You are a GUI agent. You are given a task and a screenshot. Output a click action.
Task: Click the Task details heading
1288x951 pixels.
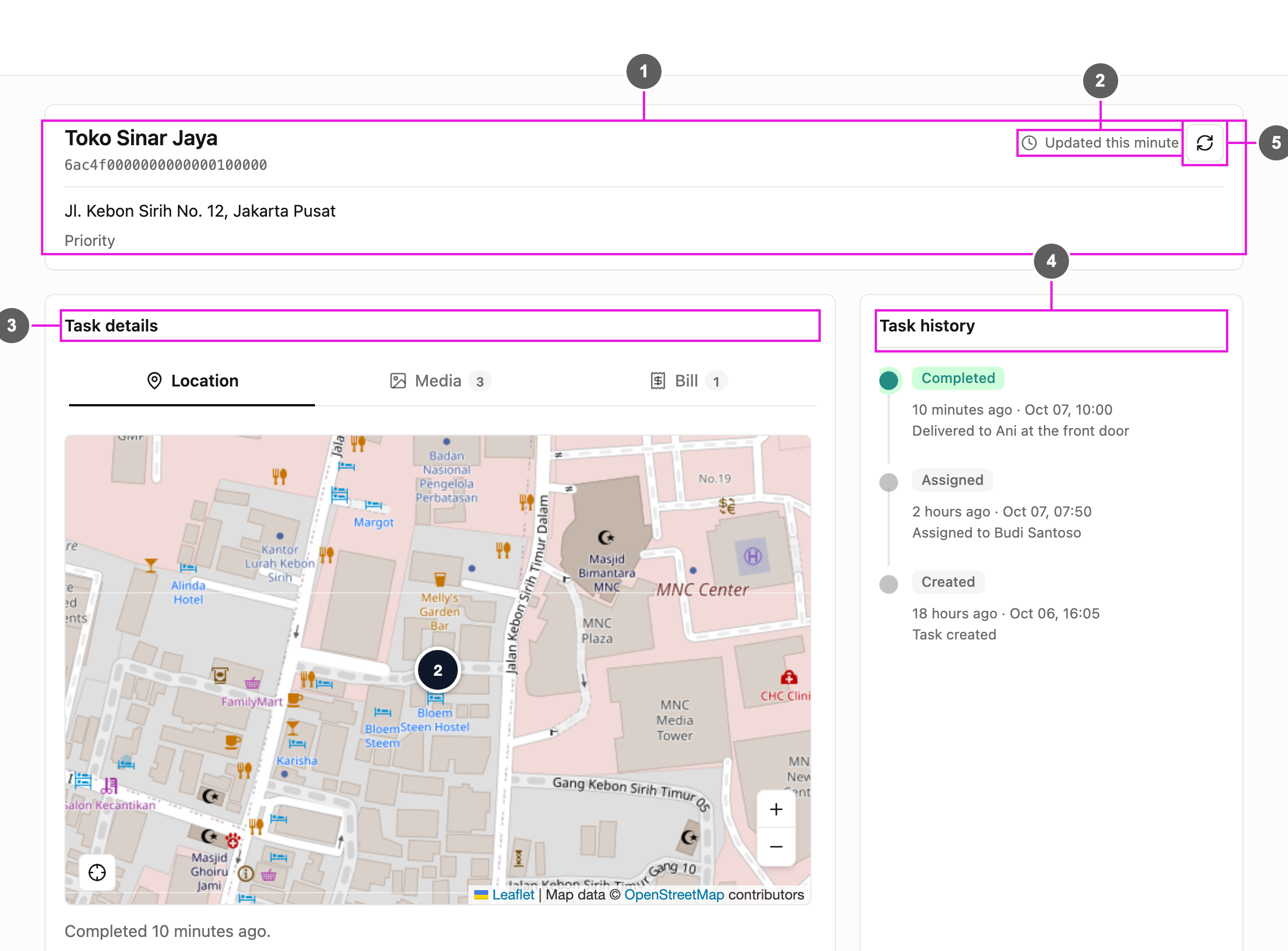click(111, 326)
